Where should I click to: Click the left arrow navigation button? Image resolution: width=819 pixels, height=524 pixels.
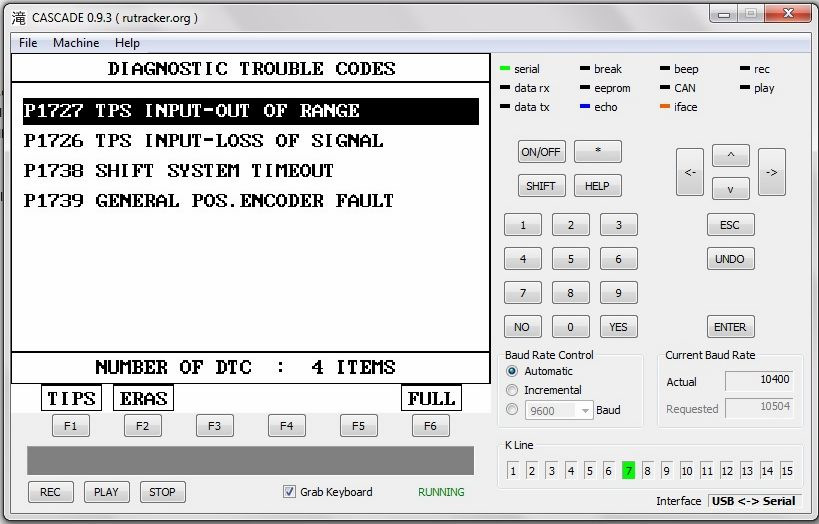click(690, 172)
